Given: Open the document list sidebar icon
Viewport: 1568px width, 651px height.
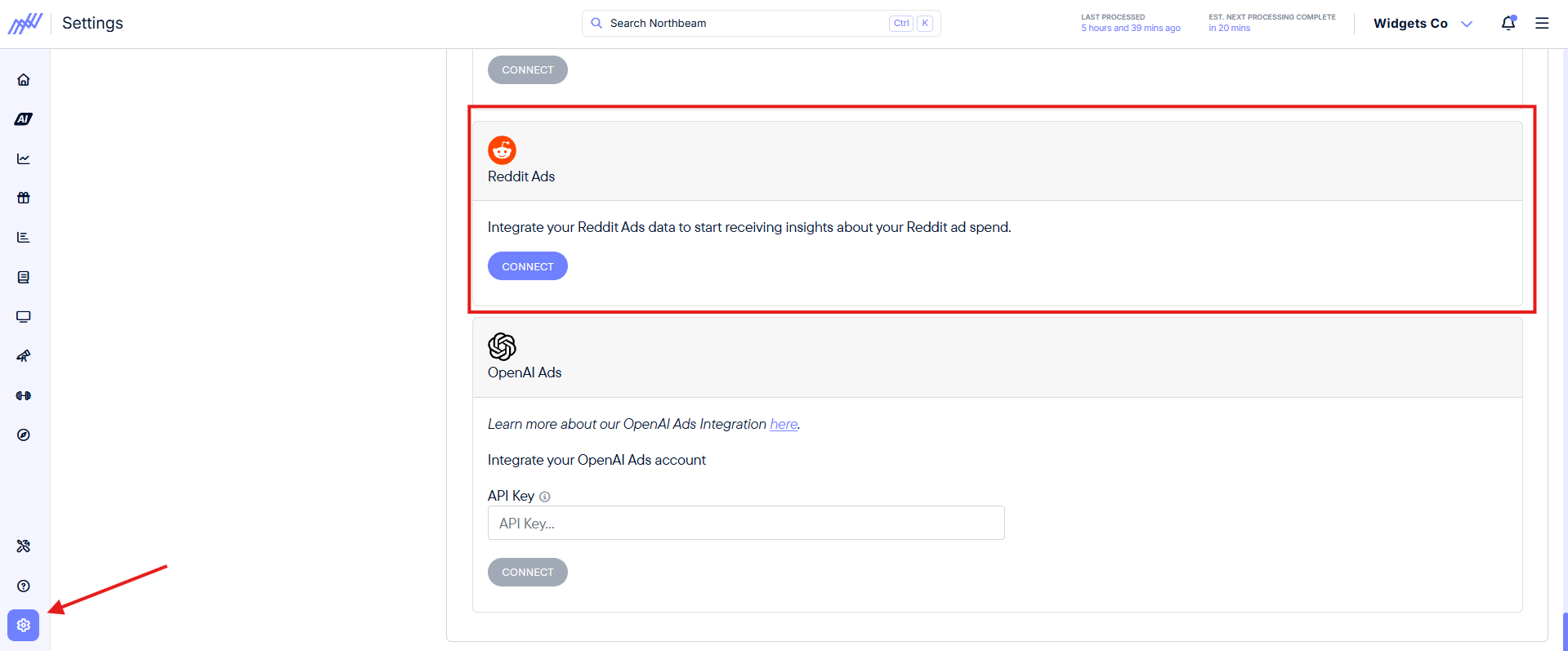Looking at the screenshot, I should 24,277.
